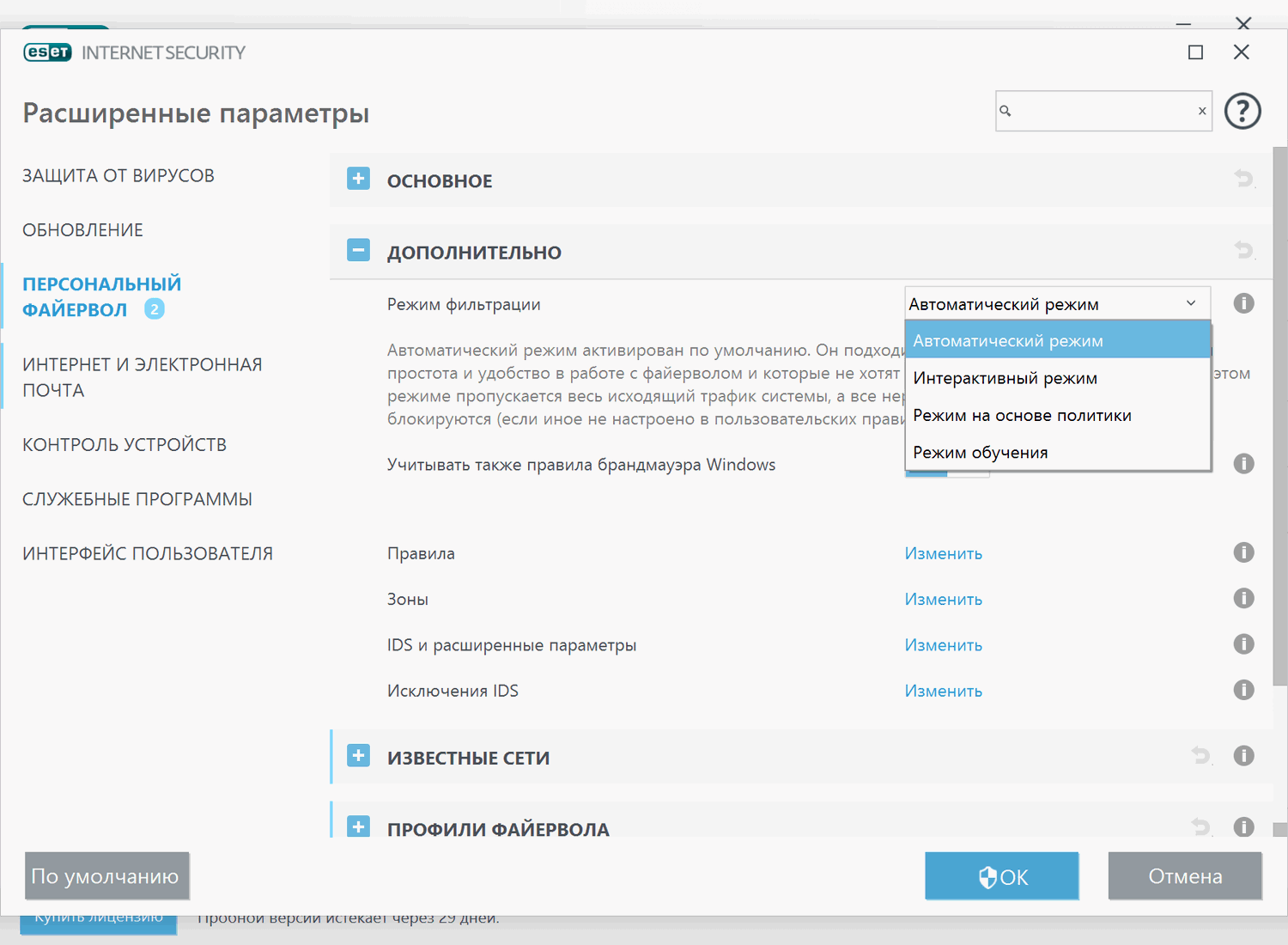Expand the ПРОФИЛИ ФАЙЕРВОЛА section

358,827
